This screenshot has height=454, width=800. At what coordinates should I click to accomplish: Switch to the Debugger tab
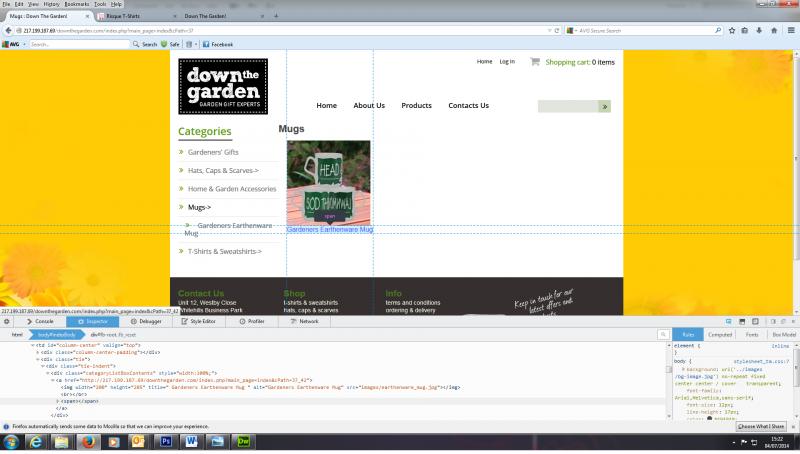(x=146, y=321)
